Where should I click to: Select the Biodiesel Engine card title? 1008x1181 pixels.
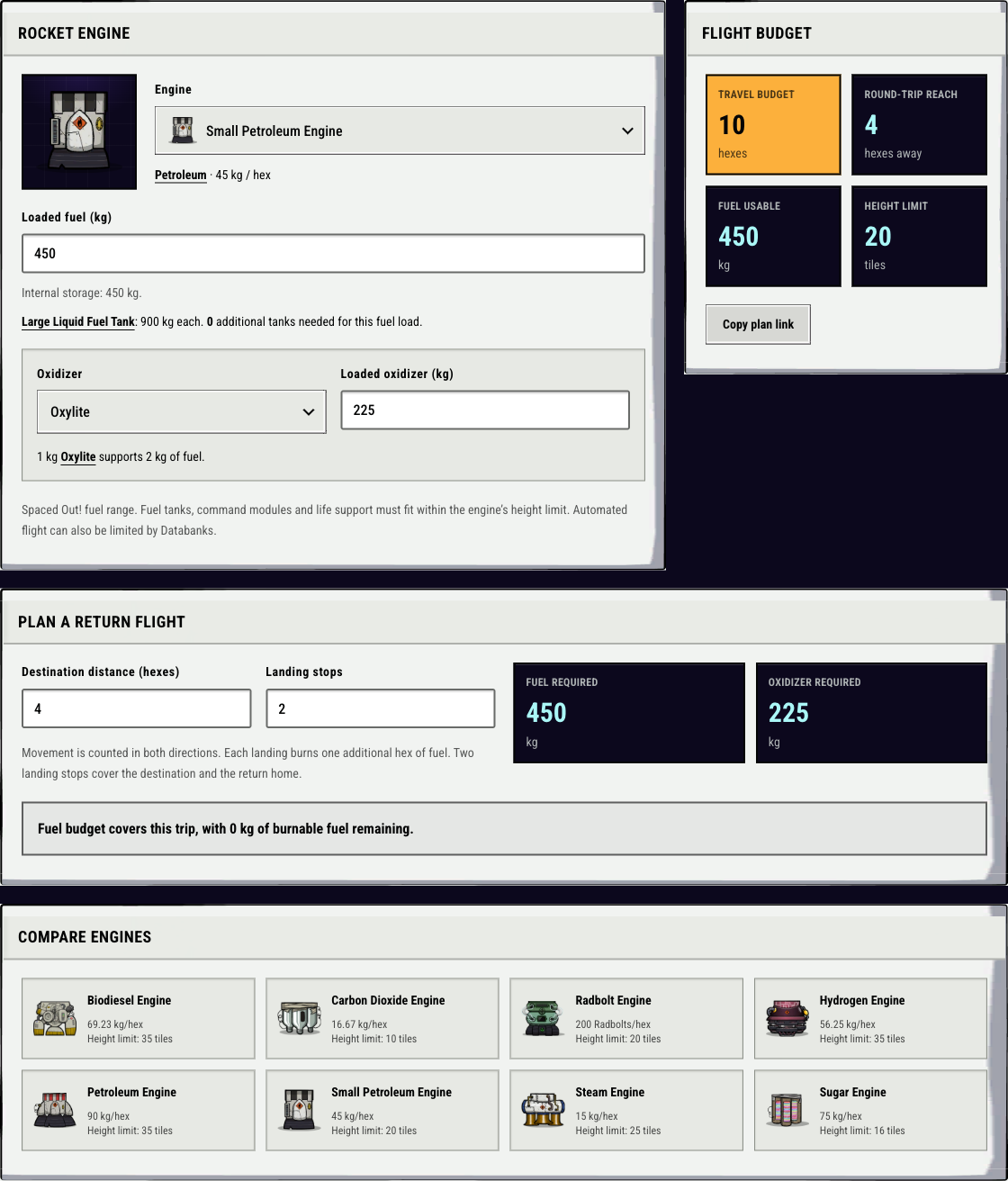(129, 1000)
